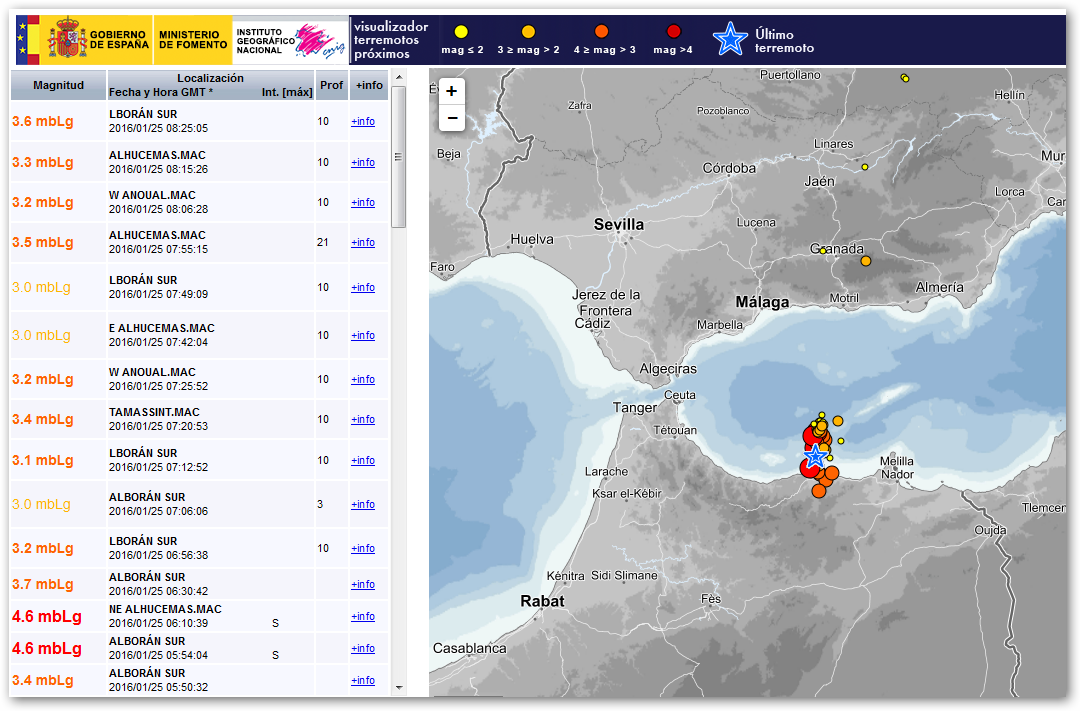The width and height of the screenshot is (1080, 711).
Task: Open +info for 3.5 mbLg Alhucemas event
Action: [x=363, y=242]
